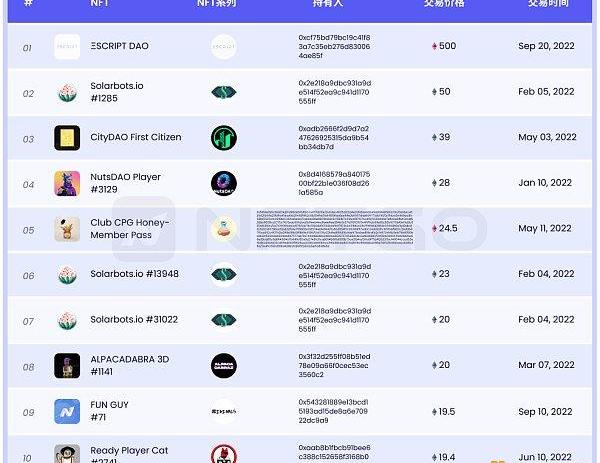The image size is (600, 463).
Task: Click the ΞSCRIPT DAO NFT thumbnail
Action: (x=67, y=47)
